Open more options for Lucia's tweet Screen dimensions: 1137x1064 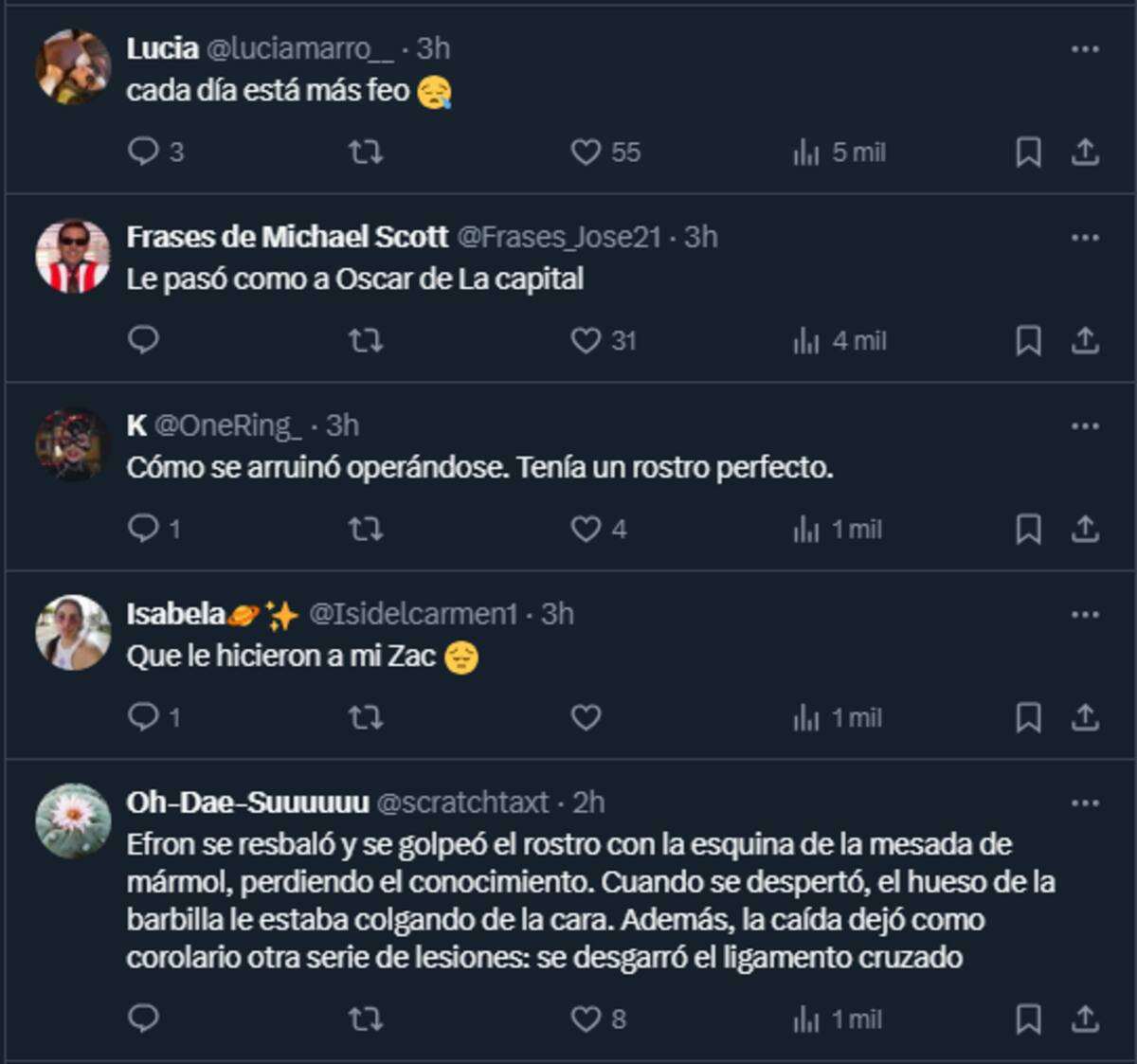tap(1085, 48)
